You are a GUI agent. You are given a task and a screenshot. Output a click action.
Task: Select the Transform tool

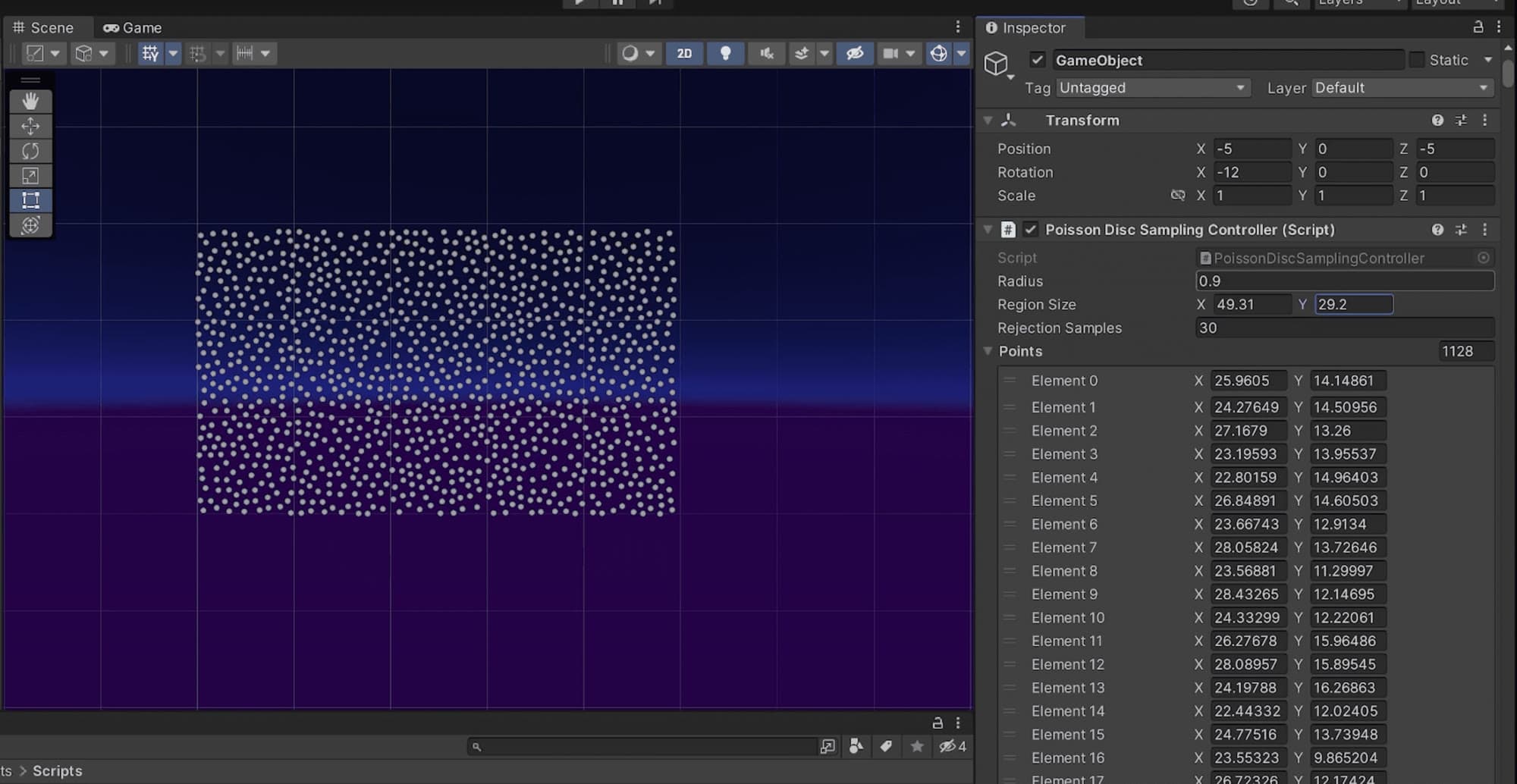30,225
